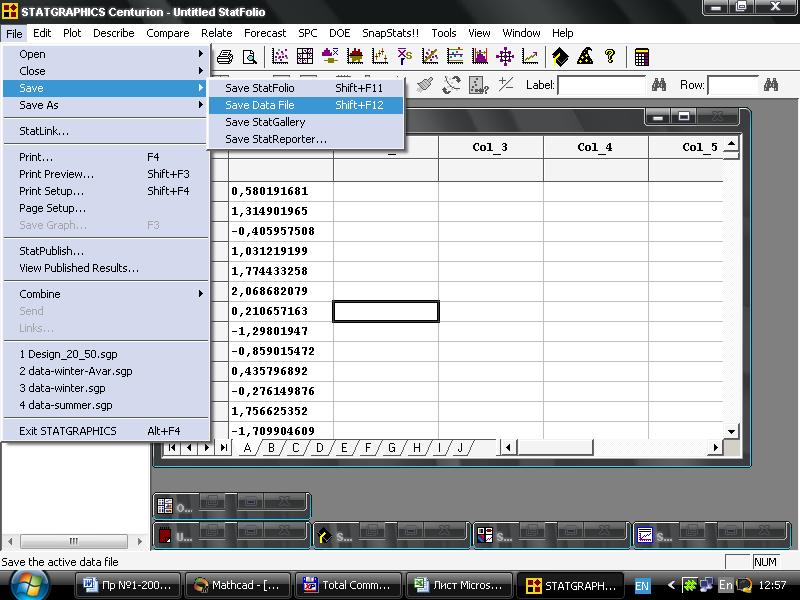The height and width of the screenshot is (600, 800).
Task: Expand the Open submenu in File menu
Action: (x=106, y=54)
